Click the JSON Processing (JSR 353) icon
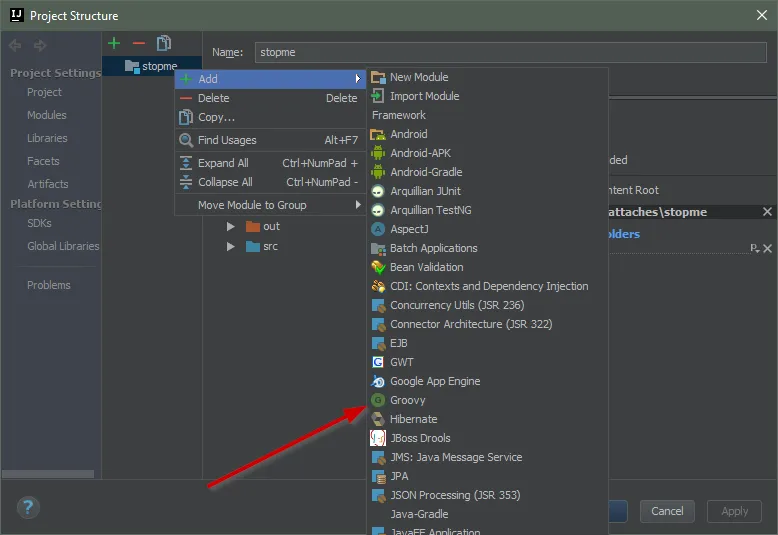 (378, 495)
